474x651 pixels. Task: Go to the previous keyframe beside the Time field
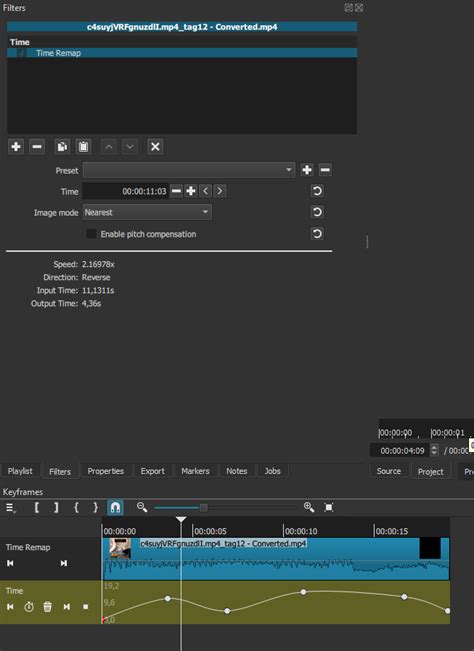[205, 191]
